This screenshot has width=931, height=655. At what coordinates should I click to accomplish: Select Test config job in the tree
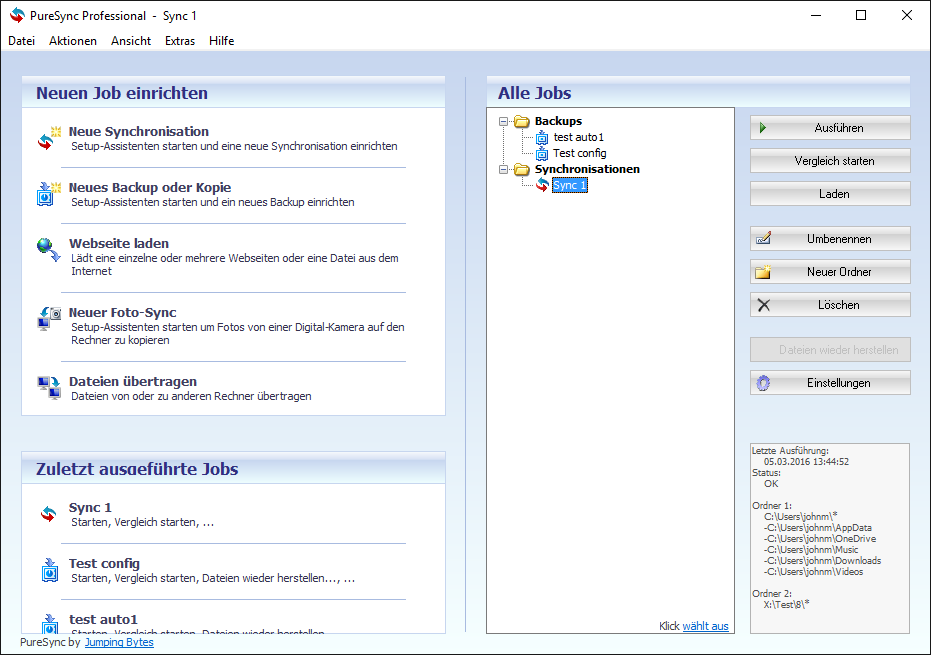tap(579, 153)
